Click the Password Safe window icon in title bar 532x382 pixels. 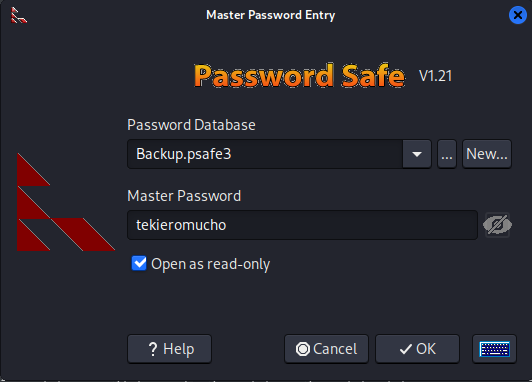tap(19, 15)
